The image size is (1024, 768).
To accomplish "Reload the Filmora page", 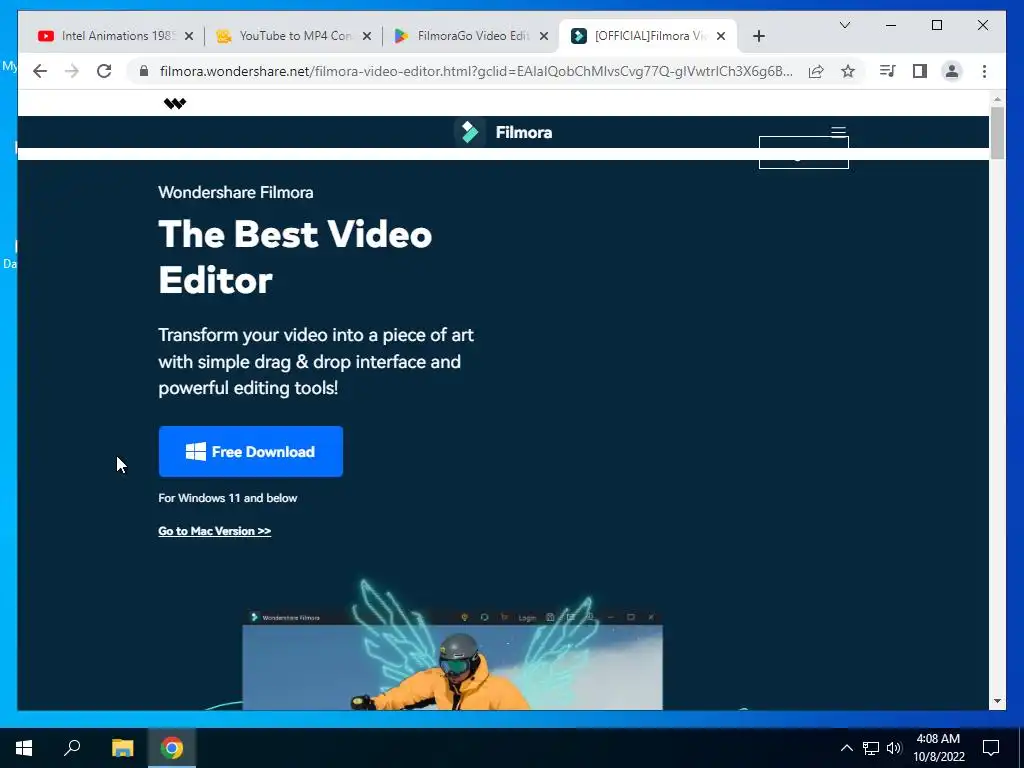I will tap(104, 71).
